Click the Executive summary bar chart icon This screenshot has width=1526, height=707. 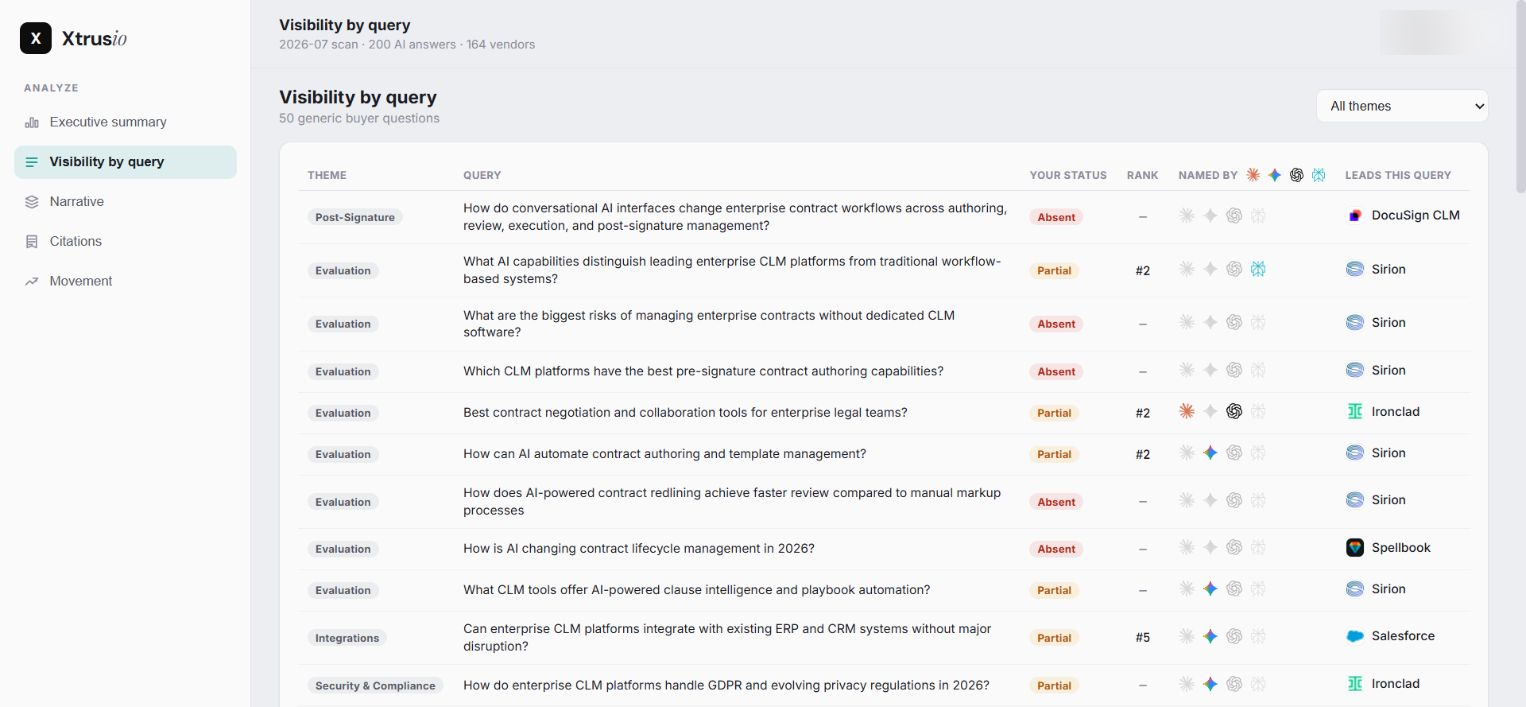tap(32, 122)
